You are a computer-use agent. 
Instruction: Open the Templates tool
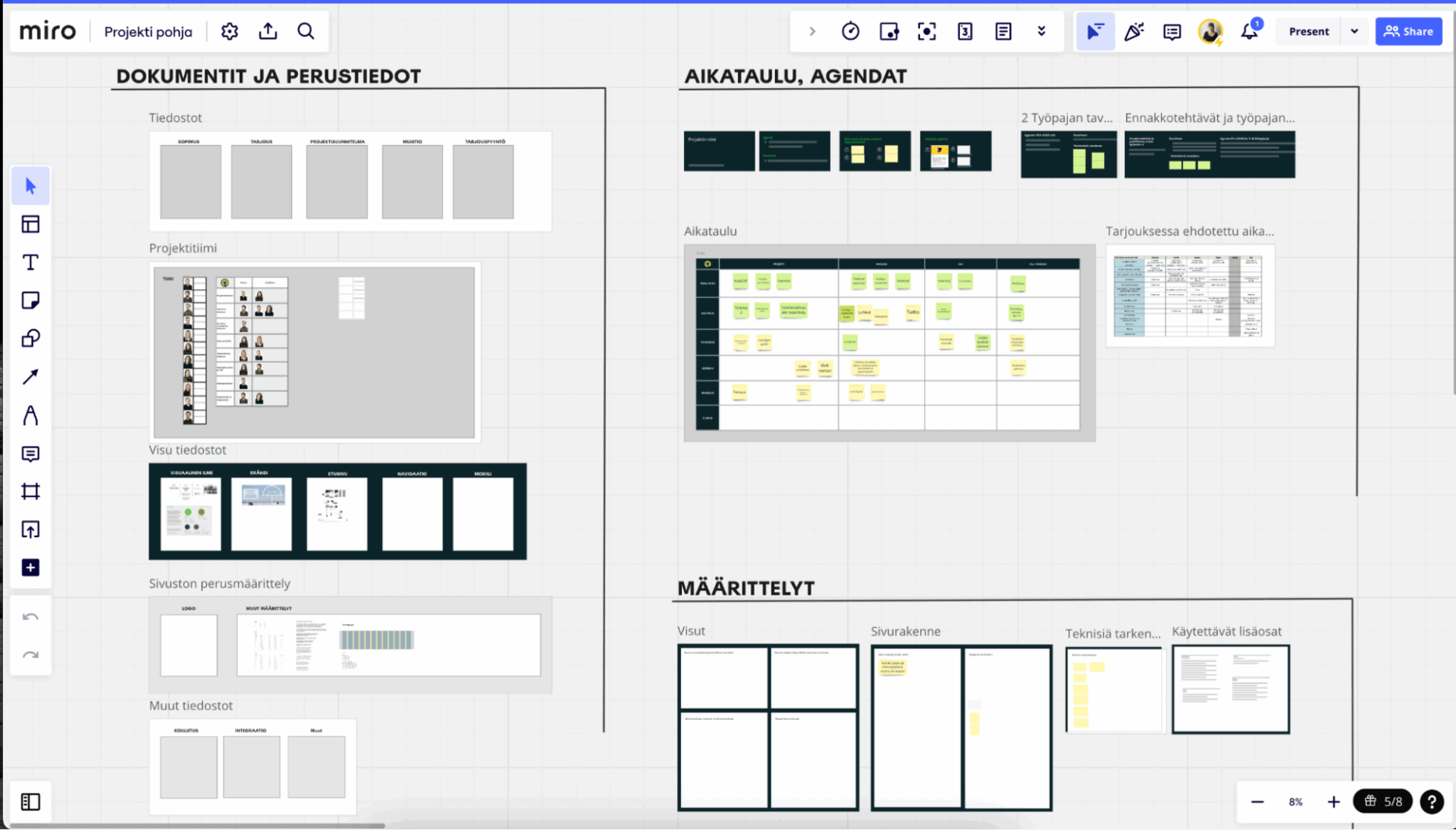[x=30, y=224]
